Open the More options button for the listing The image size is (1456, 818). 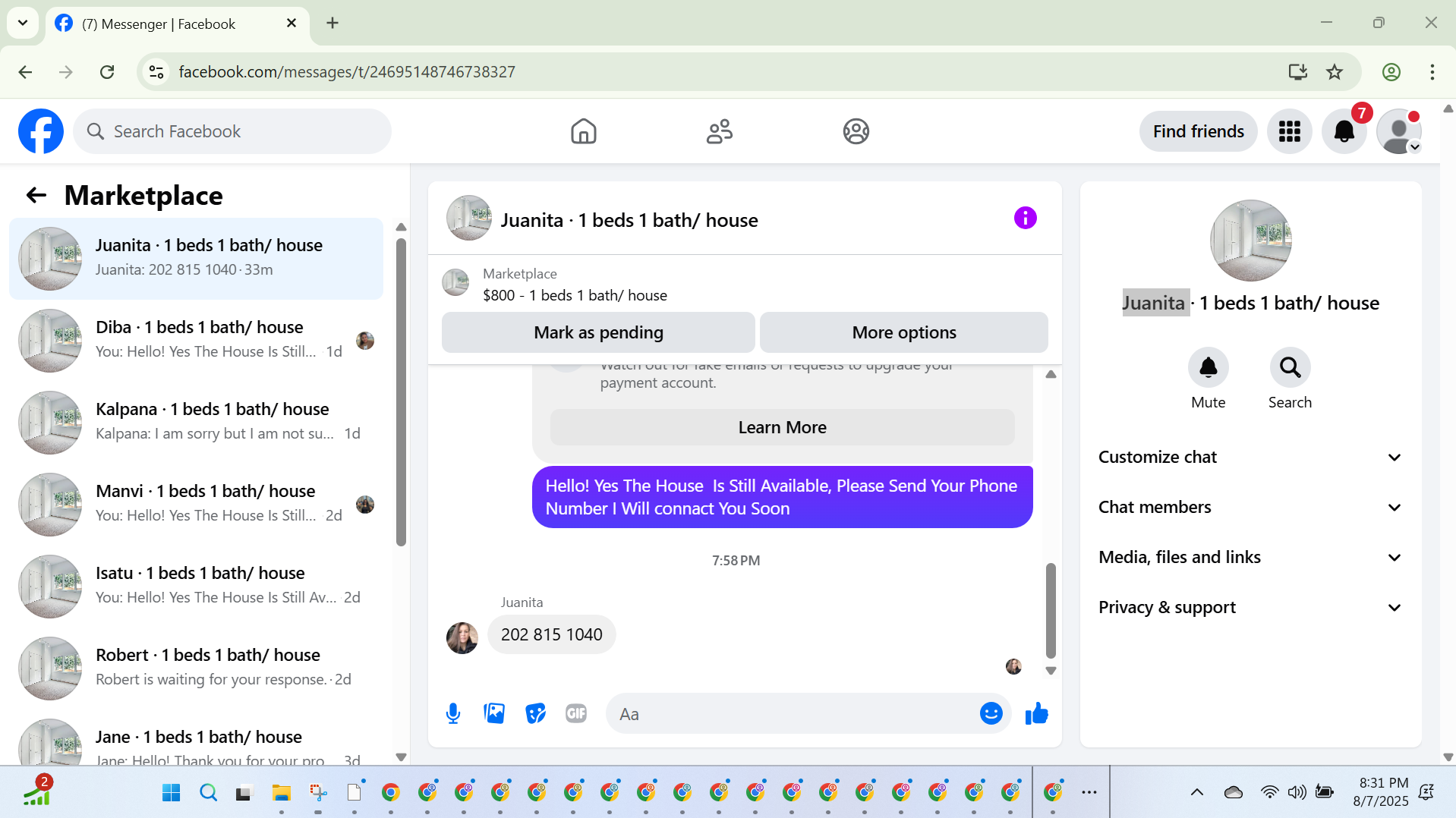pos(903,332)
